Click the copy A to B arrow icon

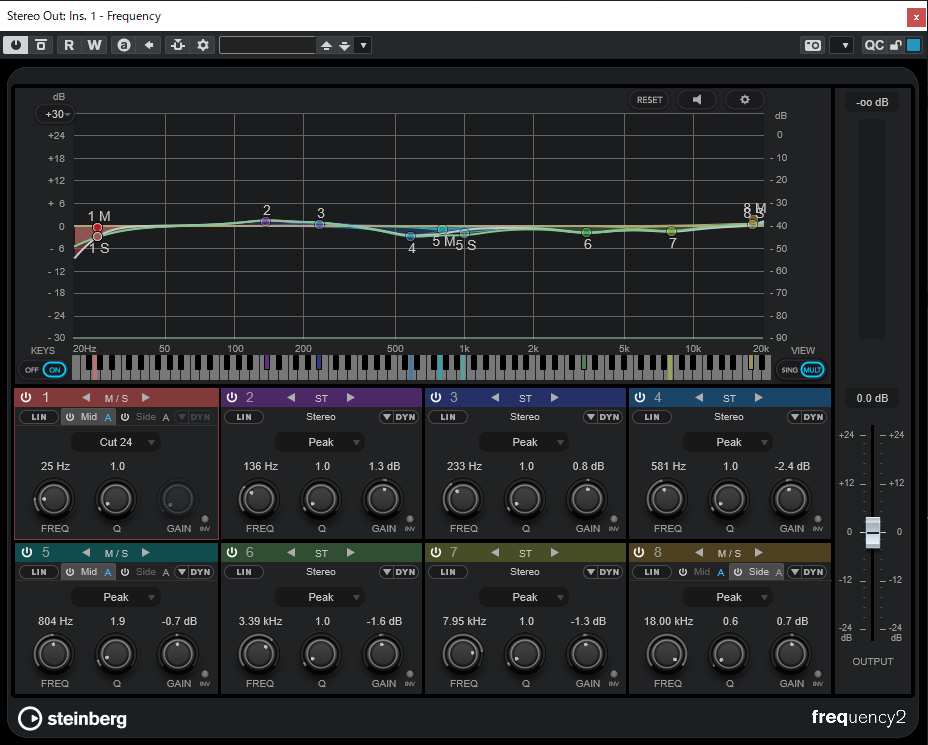coord(149,45)
